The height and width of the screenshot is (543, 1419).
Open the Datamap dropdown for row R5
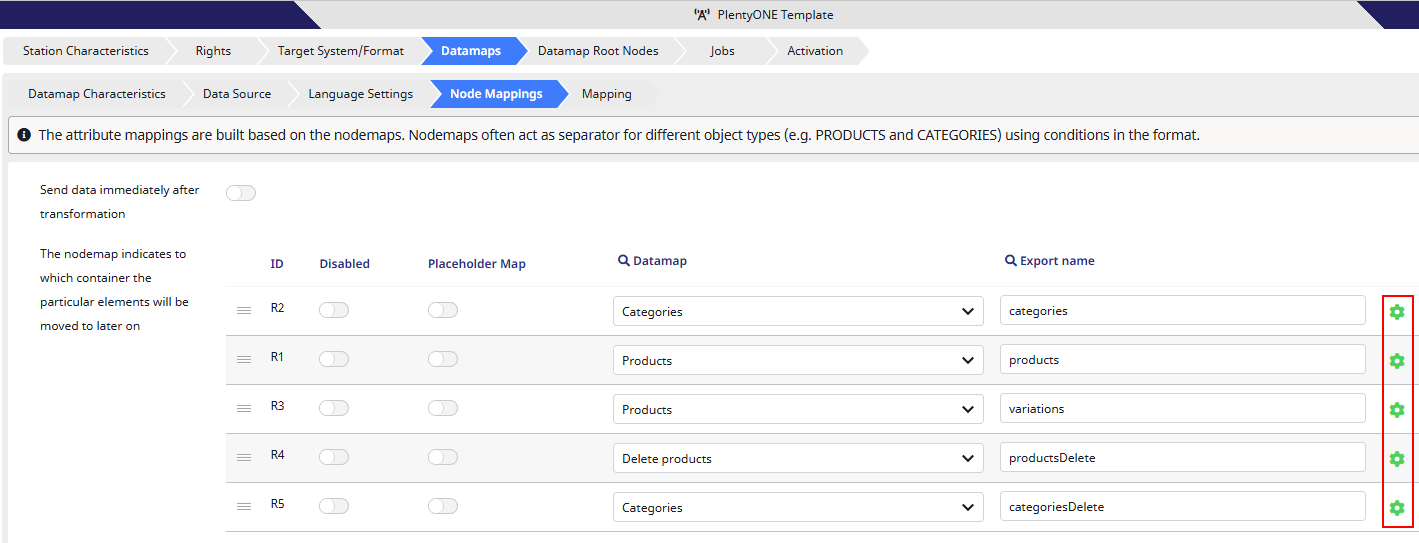797,508
